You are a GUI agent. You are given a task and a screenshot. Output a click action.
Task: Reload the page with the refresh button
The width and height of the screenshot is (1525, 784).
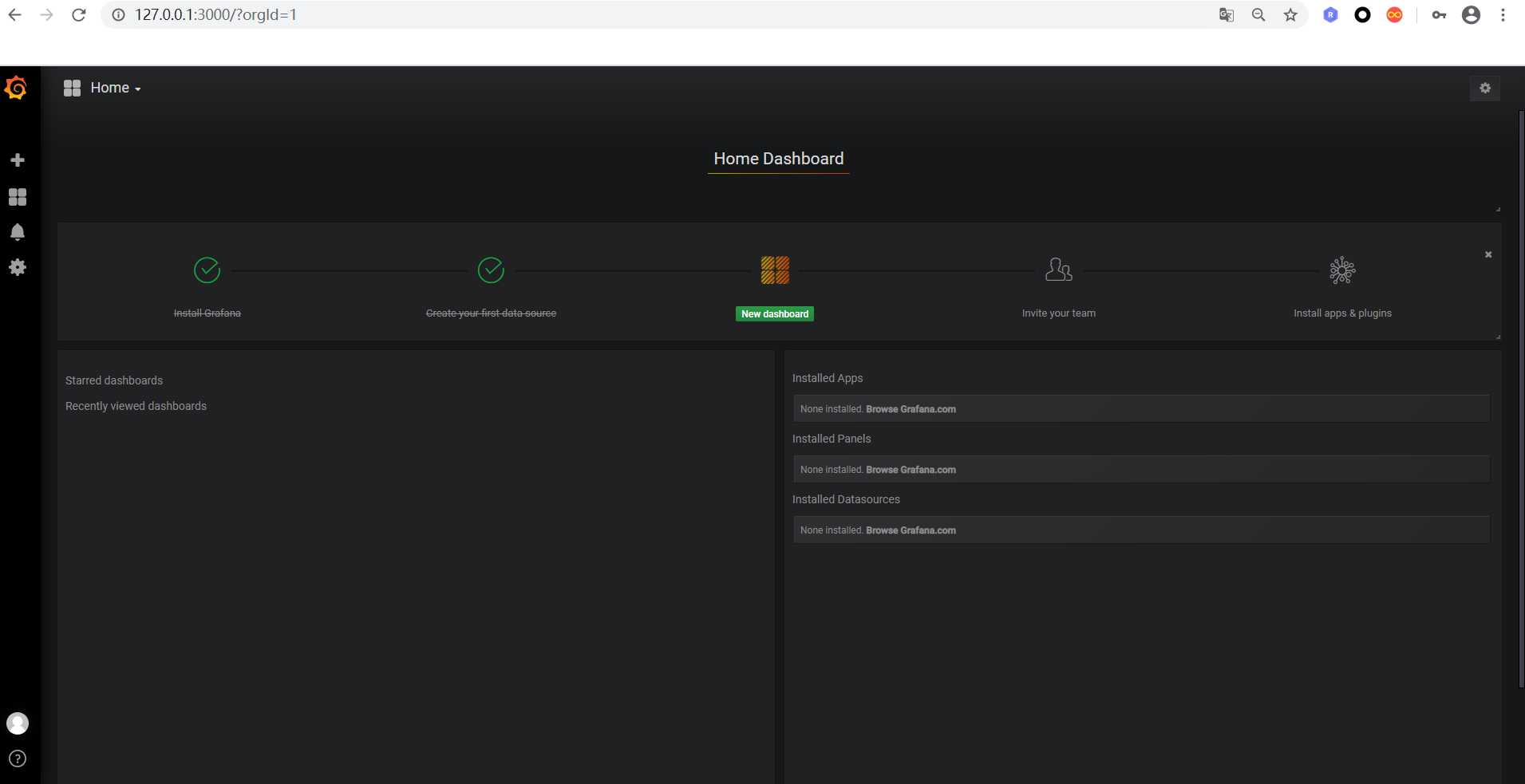coord(78,15)
